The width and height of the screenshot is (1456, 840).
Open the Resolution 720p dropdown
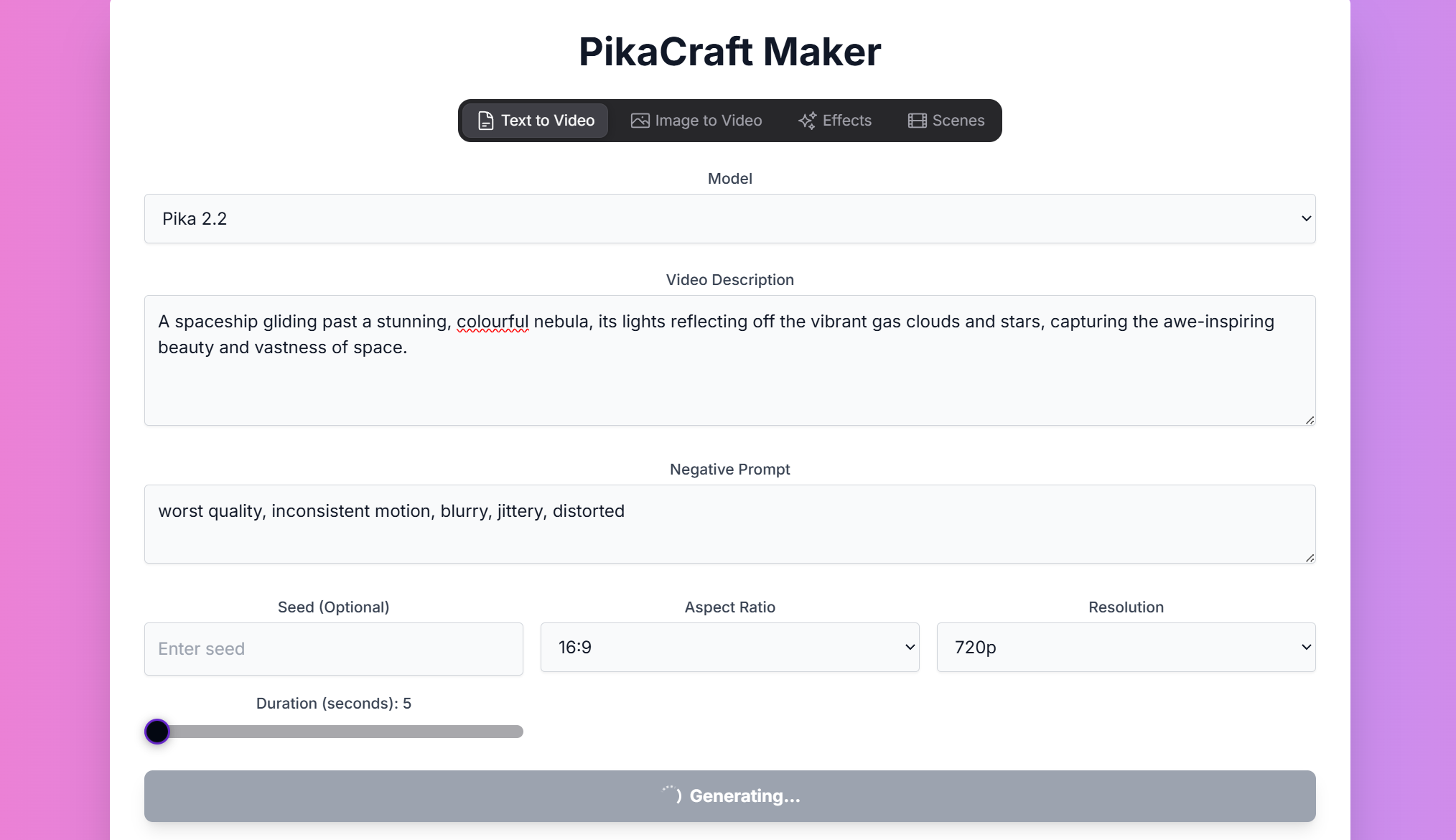coord(1126,647)
